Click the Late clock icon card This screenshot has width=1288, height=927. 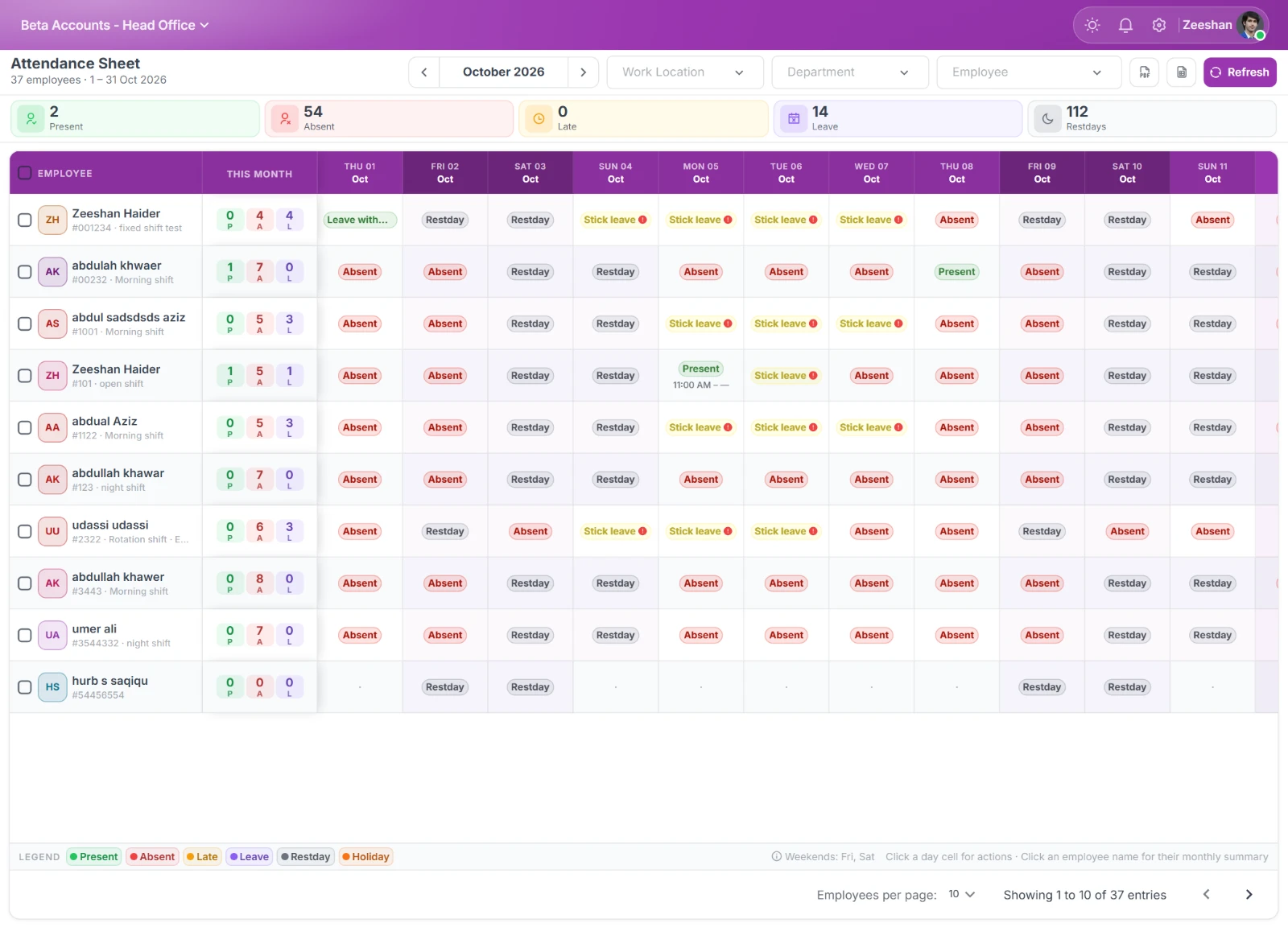coord(539,118)
